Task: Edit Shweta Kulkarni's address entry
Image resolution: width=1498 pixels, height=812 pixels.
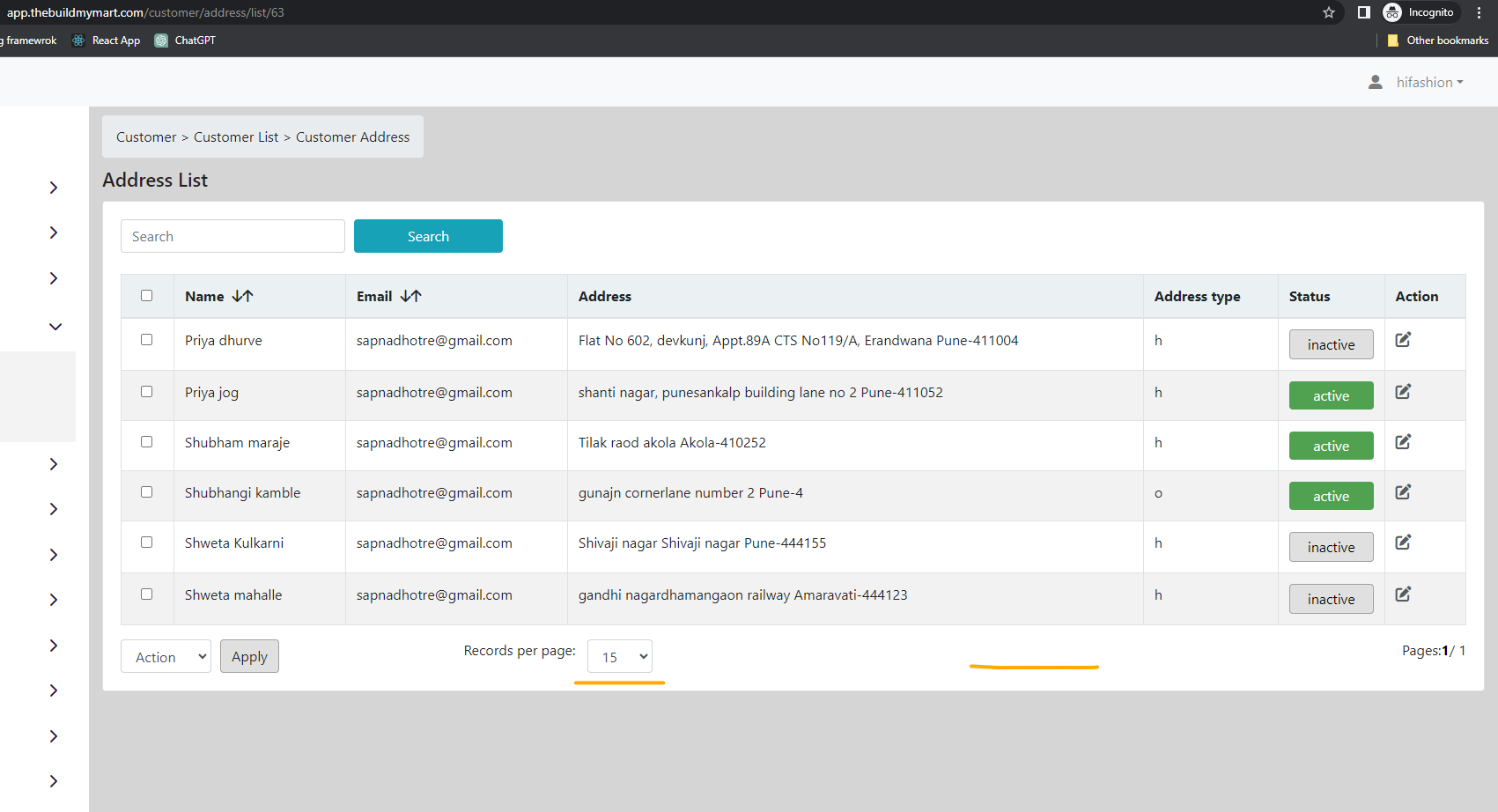Action: coord(1403,542)
